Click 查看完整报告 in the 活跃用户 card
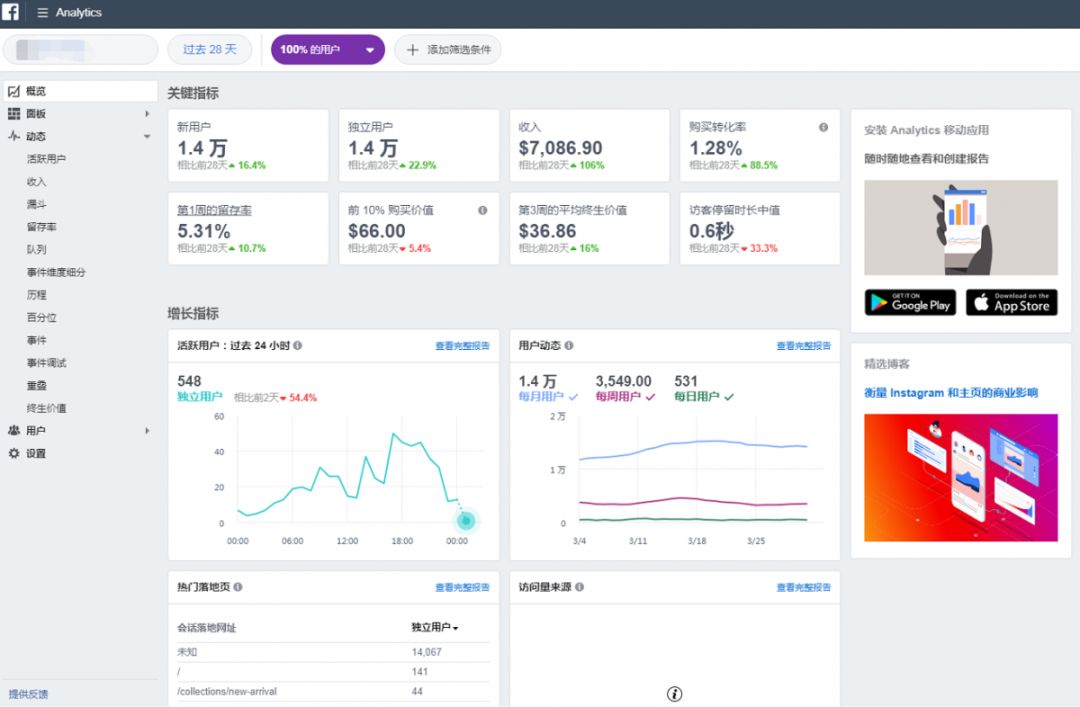The width and height of the screenshot is (1080, 707). pos(462,346)
